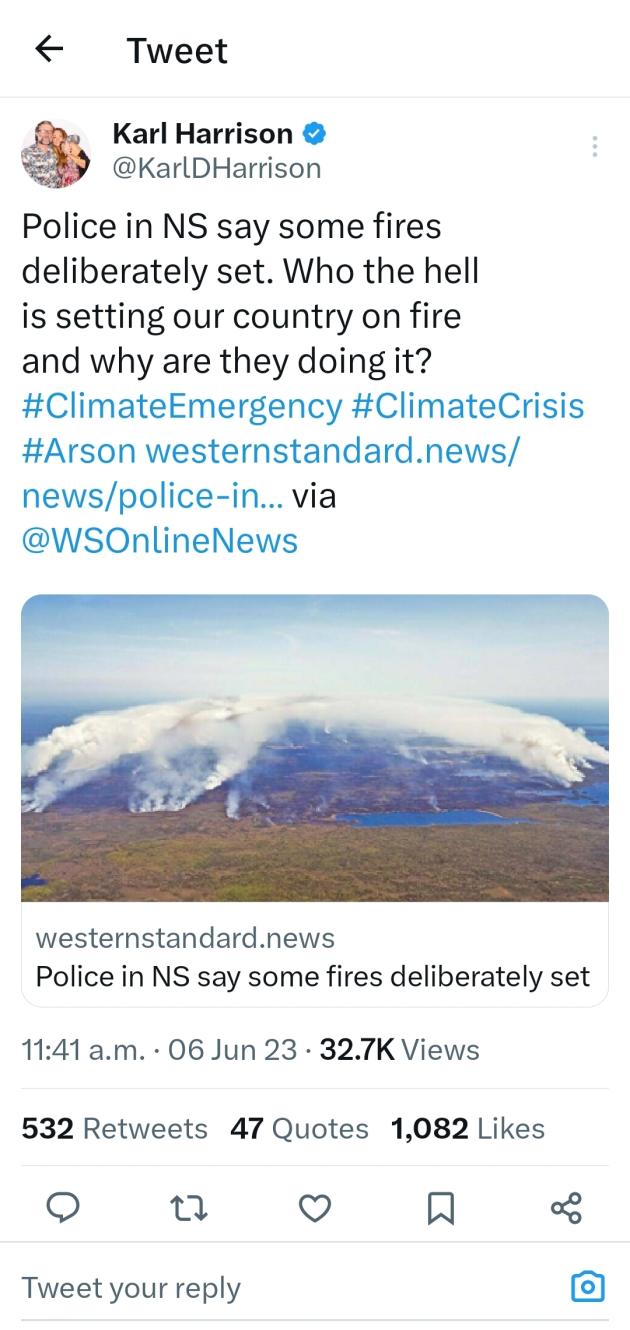This screenshot has height=1330, width=630.
Task: Tap the share icon
Action: click(566, 1208)
